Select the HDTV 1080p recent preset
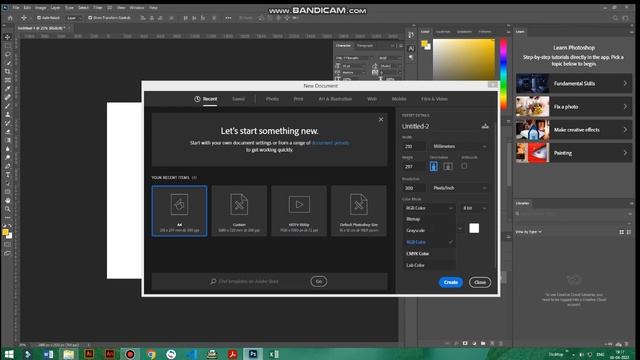 coord(299,211)
